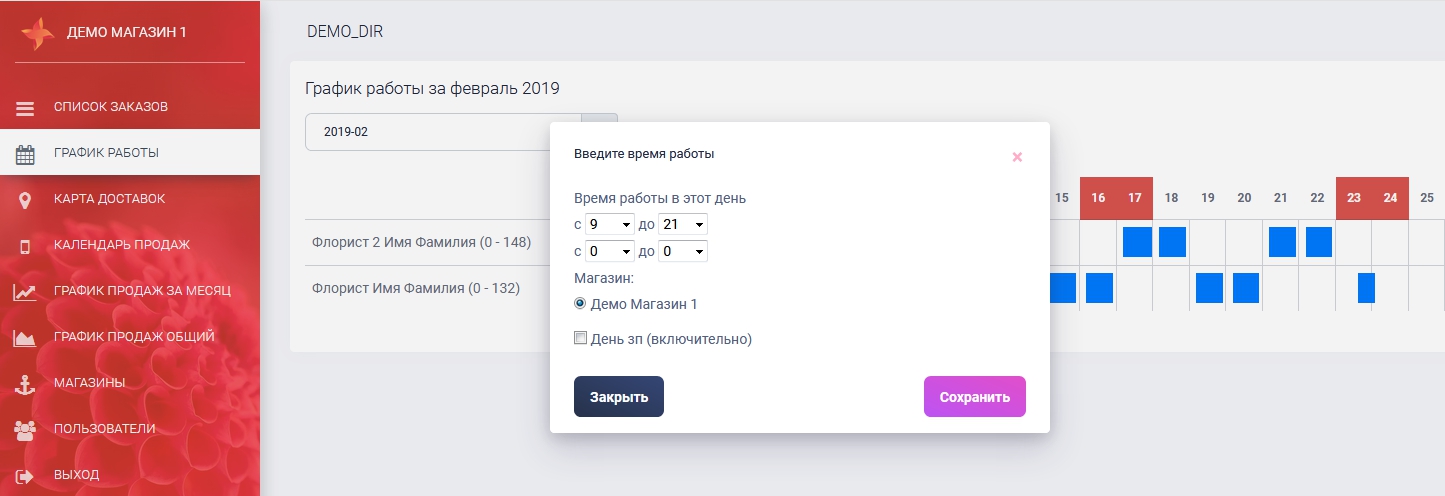The width and height of the screenshot is (1445, 496).
Task: Open the first start hour dropdown showing 9
Action: pyautogui.click(x=609, y=225)
